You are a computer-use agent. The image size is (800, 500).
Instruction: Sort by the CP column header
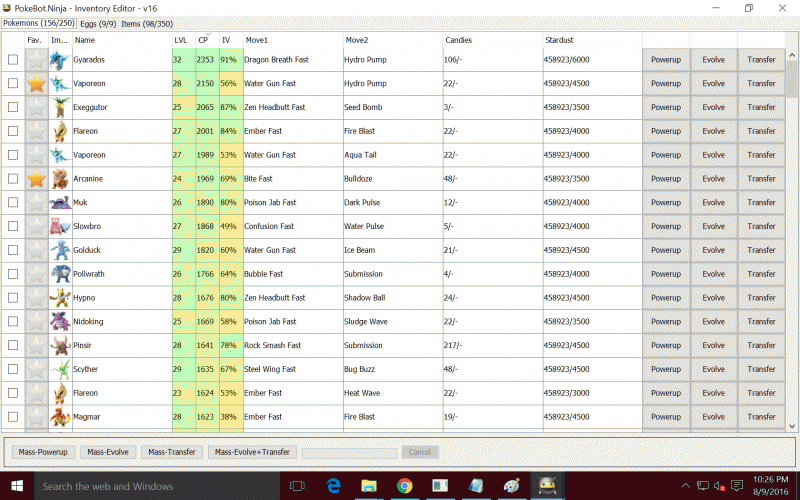click(x=208, y=40)
